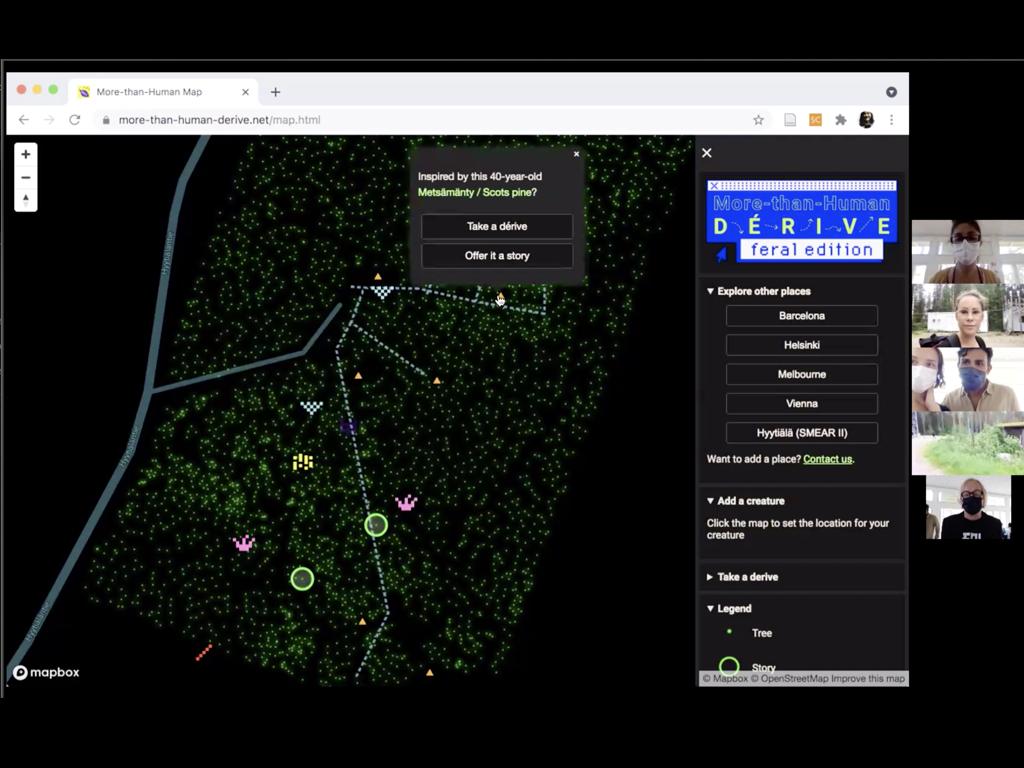Open the Chrome three-dot menu
Viewport: 1024px width, 768px height.
[x=891, y=120]
